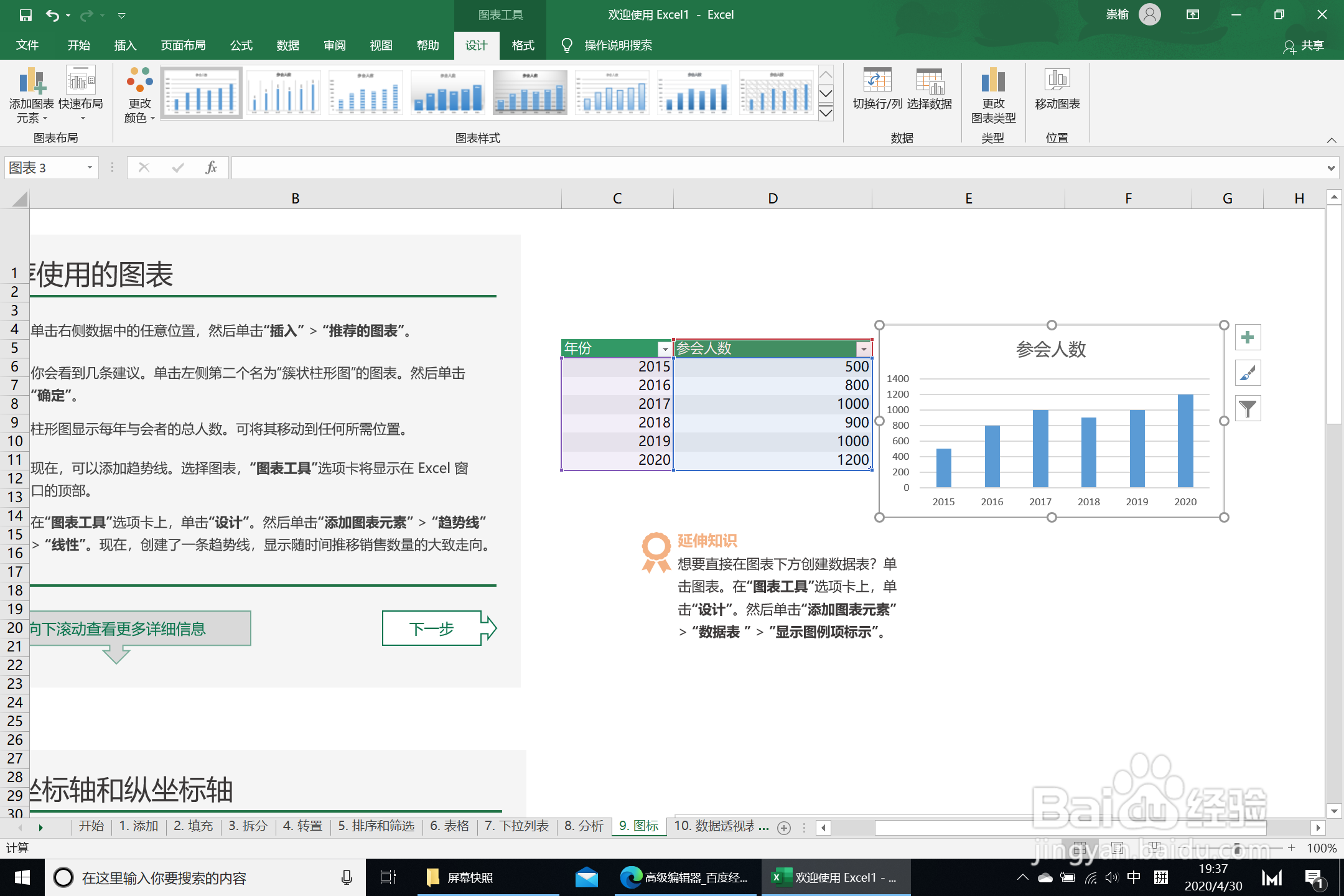Click the chart title 参会人数
The image size is (1344, 896).
click(x=1051, y=349)
